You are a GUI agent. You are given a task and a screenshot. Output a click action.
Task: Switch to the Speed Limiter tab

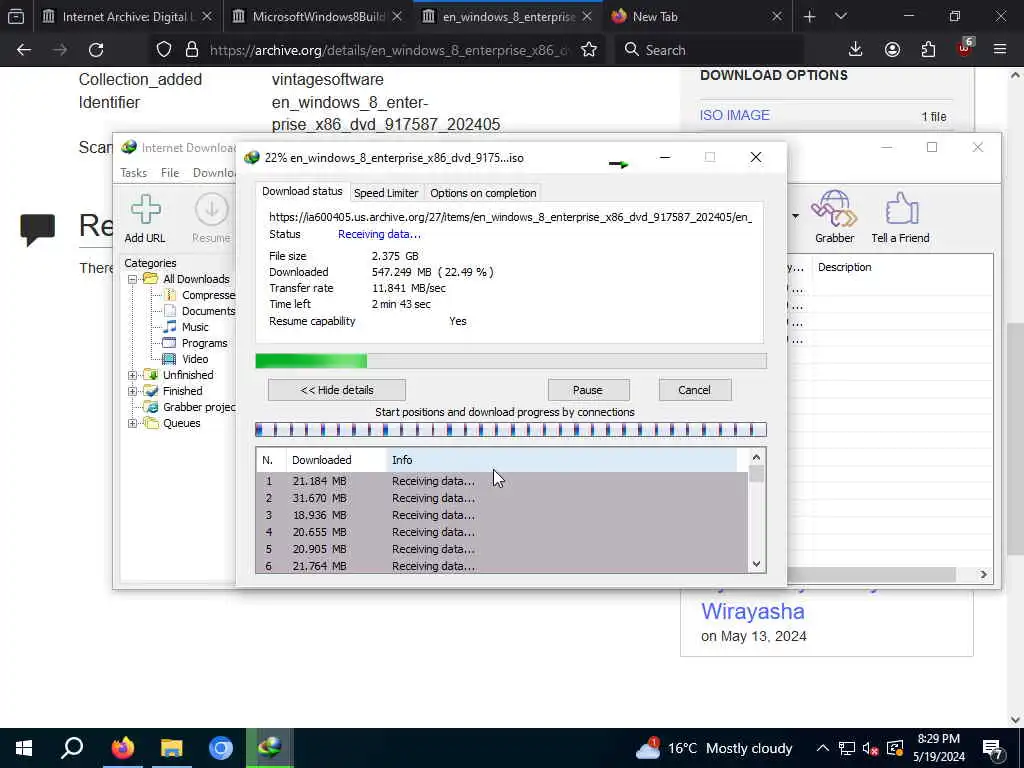point(385,193)
